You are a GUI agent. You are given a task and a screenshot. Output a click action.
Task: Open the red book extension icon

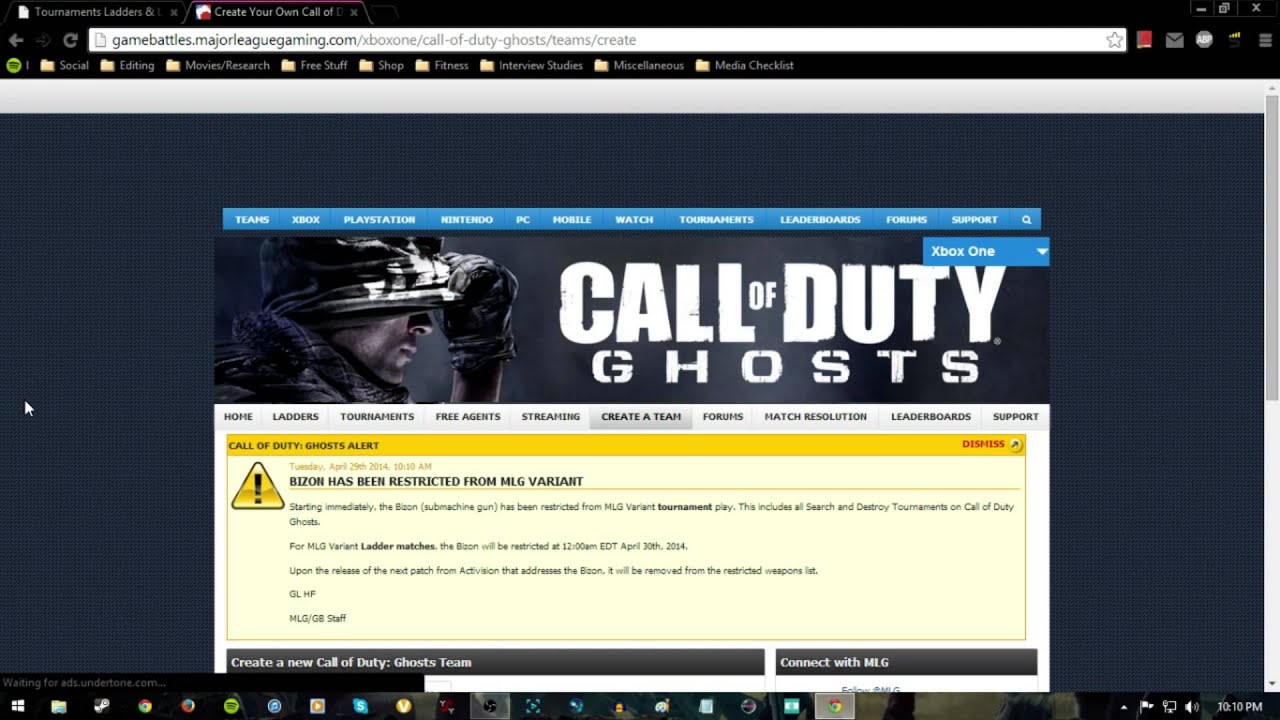pyautogui.click(x=1145, y=40)
